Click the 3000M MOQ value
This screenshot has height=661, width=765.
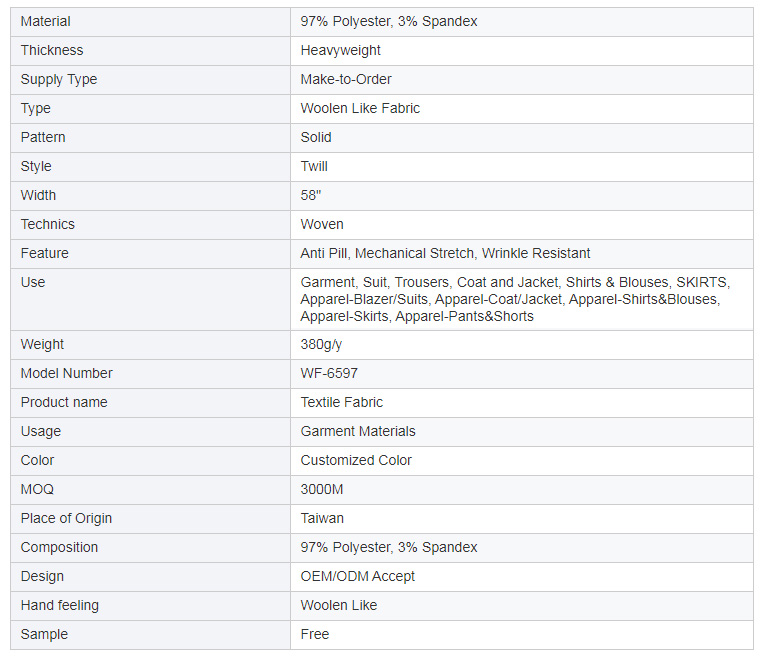pyautogui.click(x=323, y=489)
